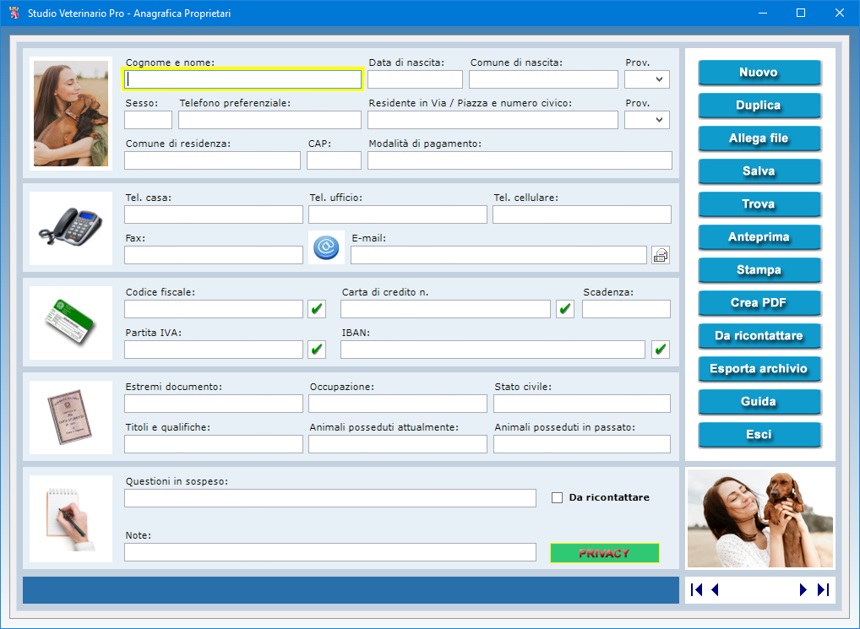Click the Scadenza field
The image size is (860, 629).
pyautogui.click(x=626, y=309)
